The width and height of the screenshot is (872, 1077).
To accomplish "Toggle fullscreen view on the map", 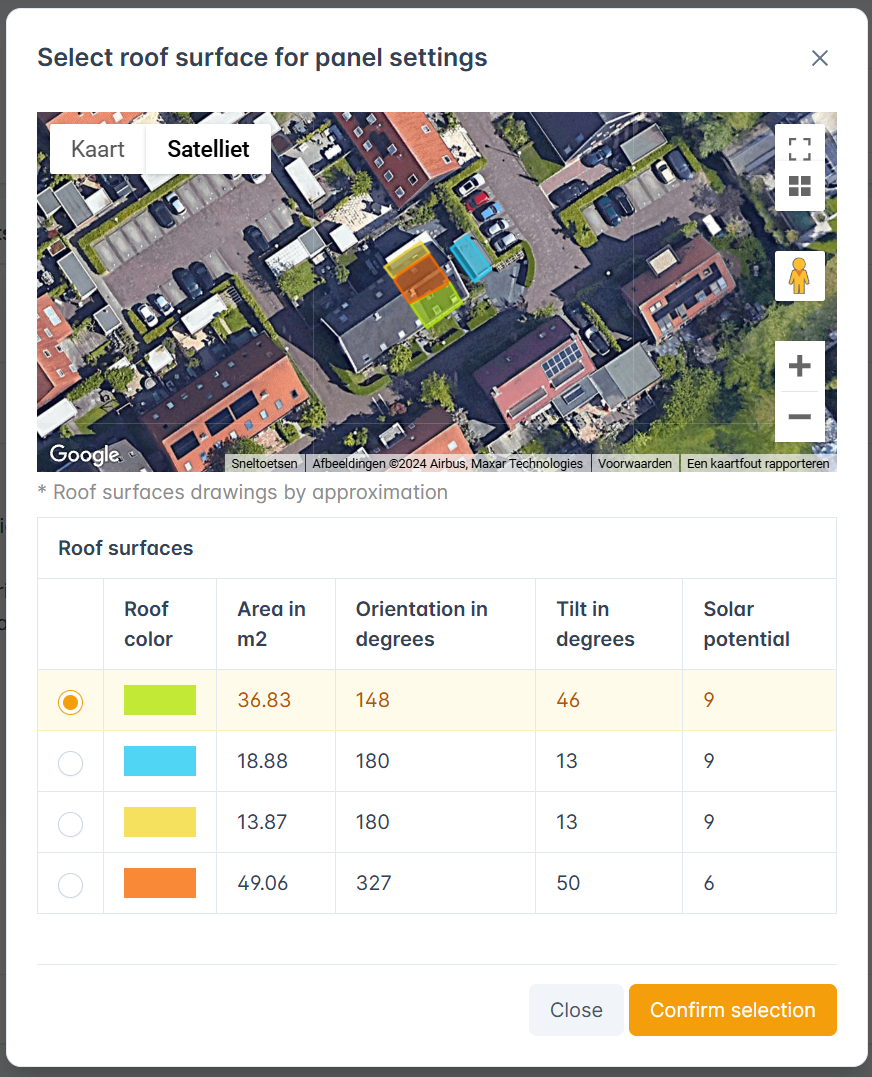I will click(x=799, y=149).
